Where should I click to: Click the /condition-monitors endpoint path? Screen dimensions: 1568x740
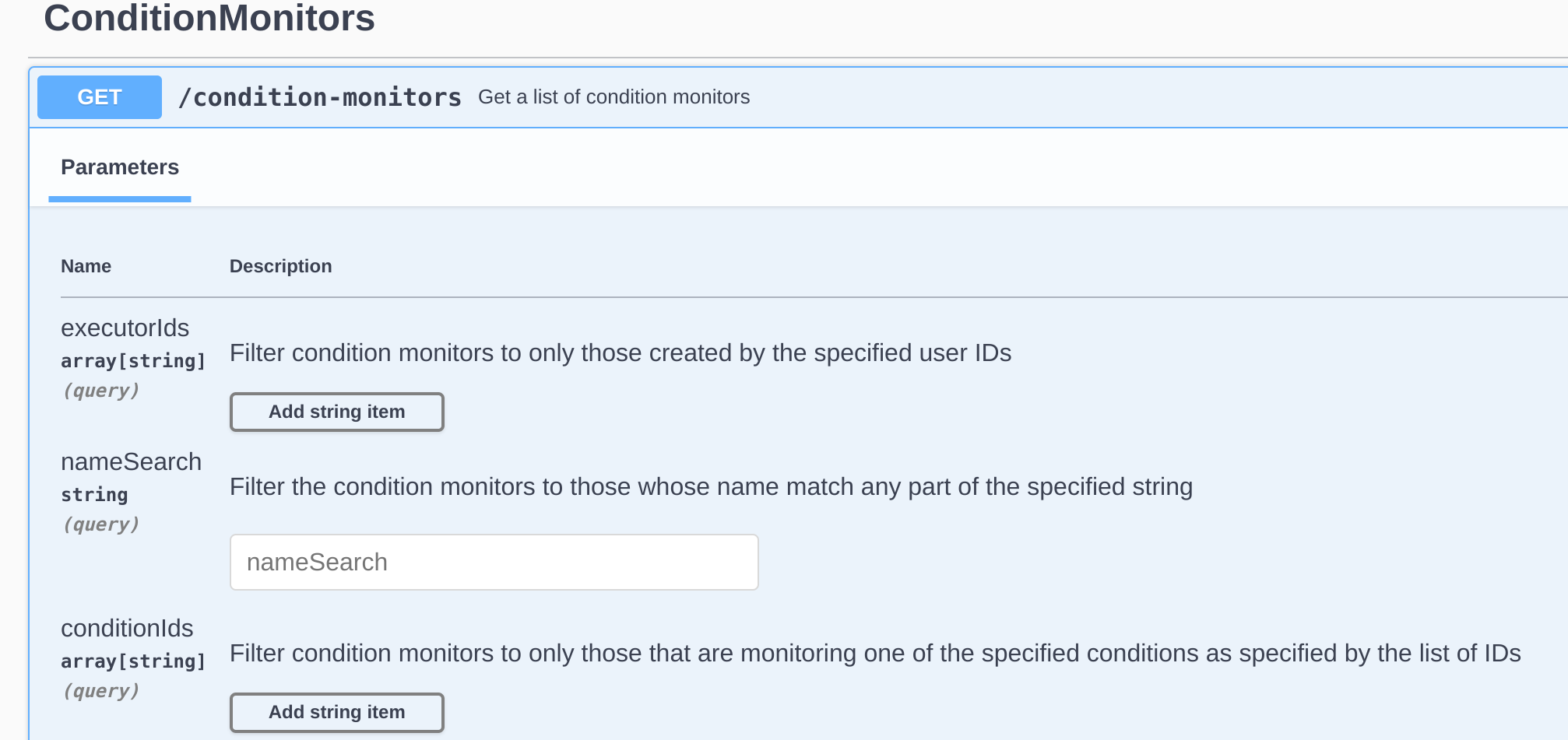point(321,96)
